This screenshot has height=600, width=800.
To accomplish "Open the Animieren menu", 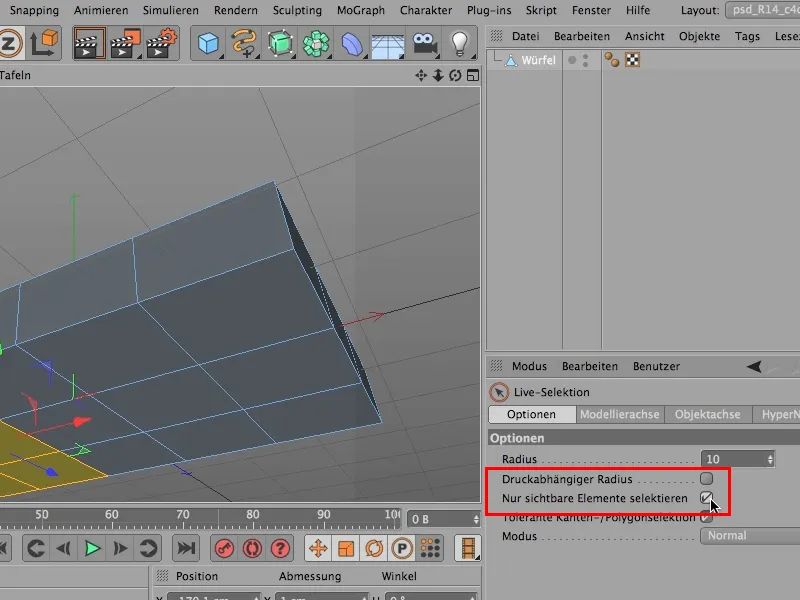I will click(101, 10).
